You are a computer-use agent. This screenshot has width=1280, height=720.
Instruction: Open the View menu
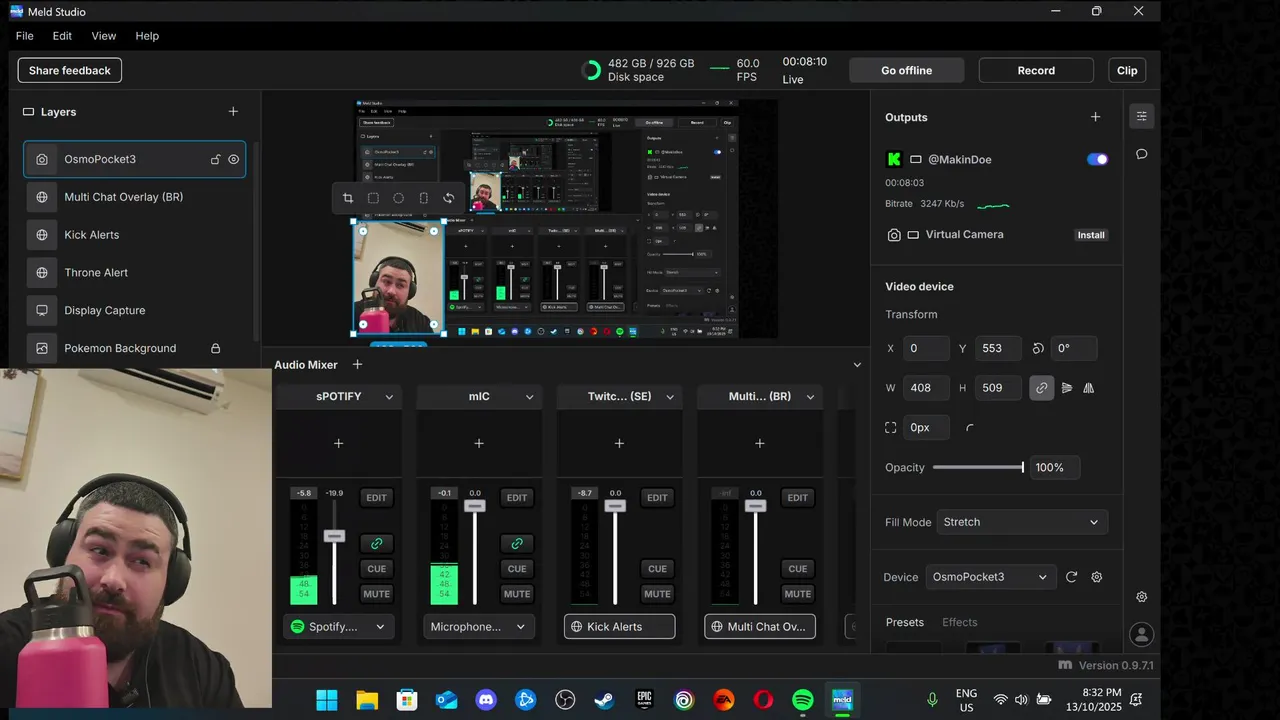104,36
